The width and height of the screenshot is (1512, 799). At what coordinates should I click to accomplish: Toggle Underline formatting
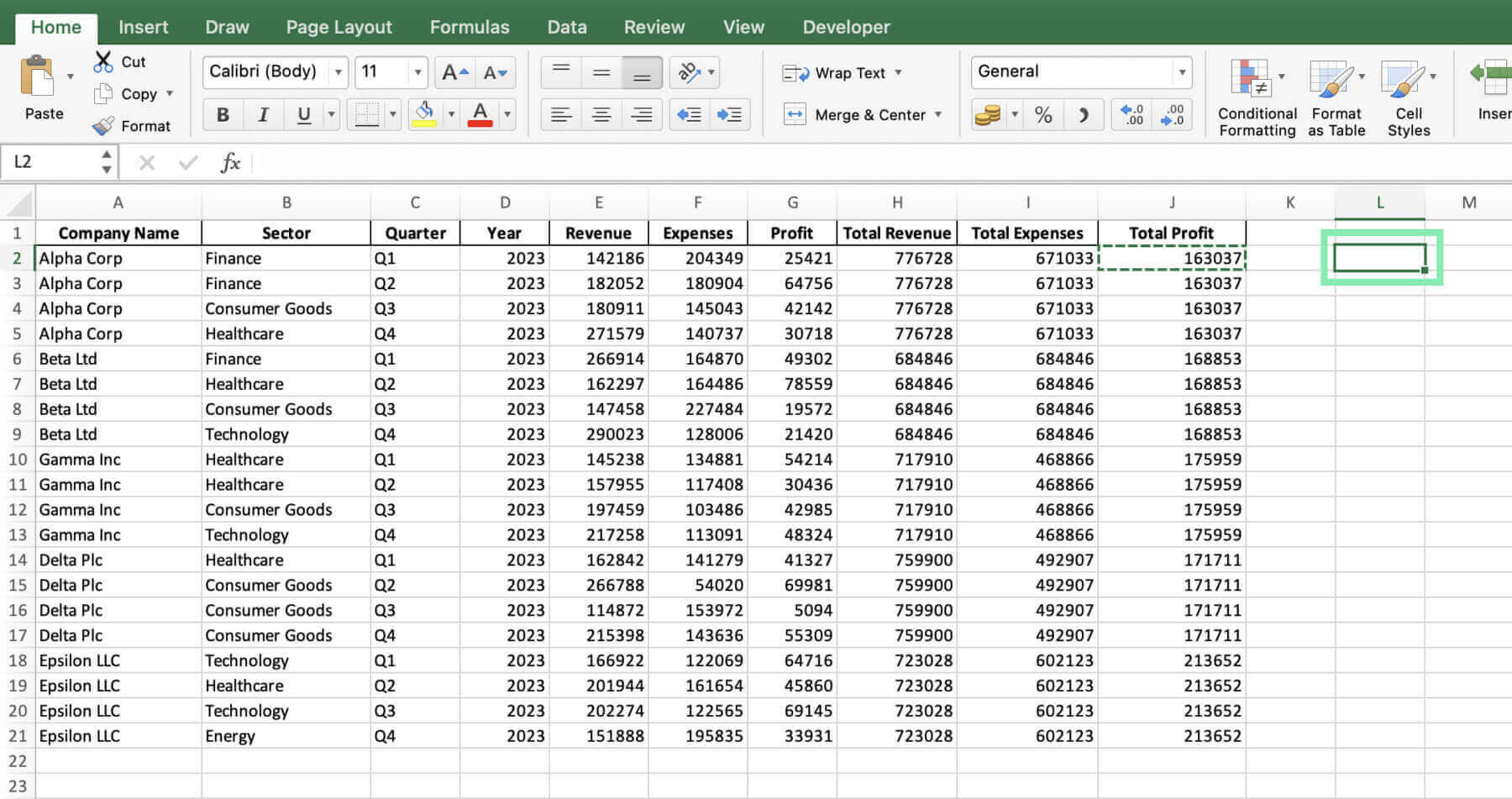click(x=303, y=114)
